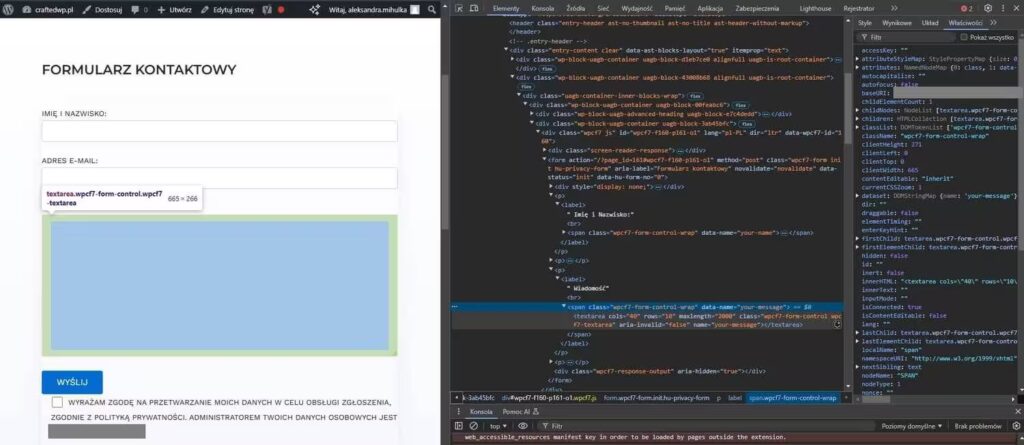Screen dimensions: 1024x445
Task: Expand the dataset DOMStringMap property
Action: [857, 195]
